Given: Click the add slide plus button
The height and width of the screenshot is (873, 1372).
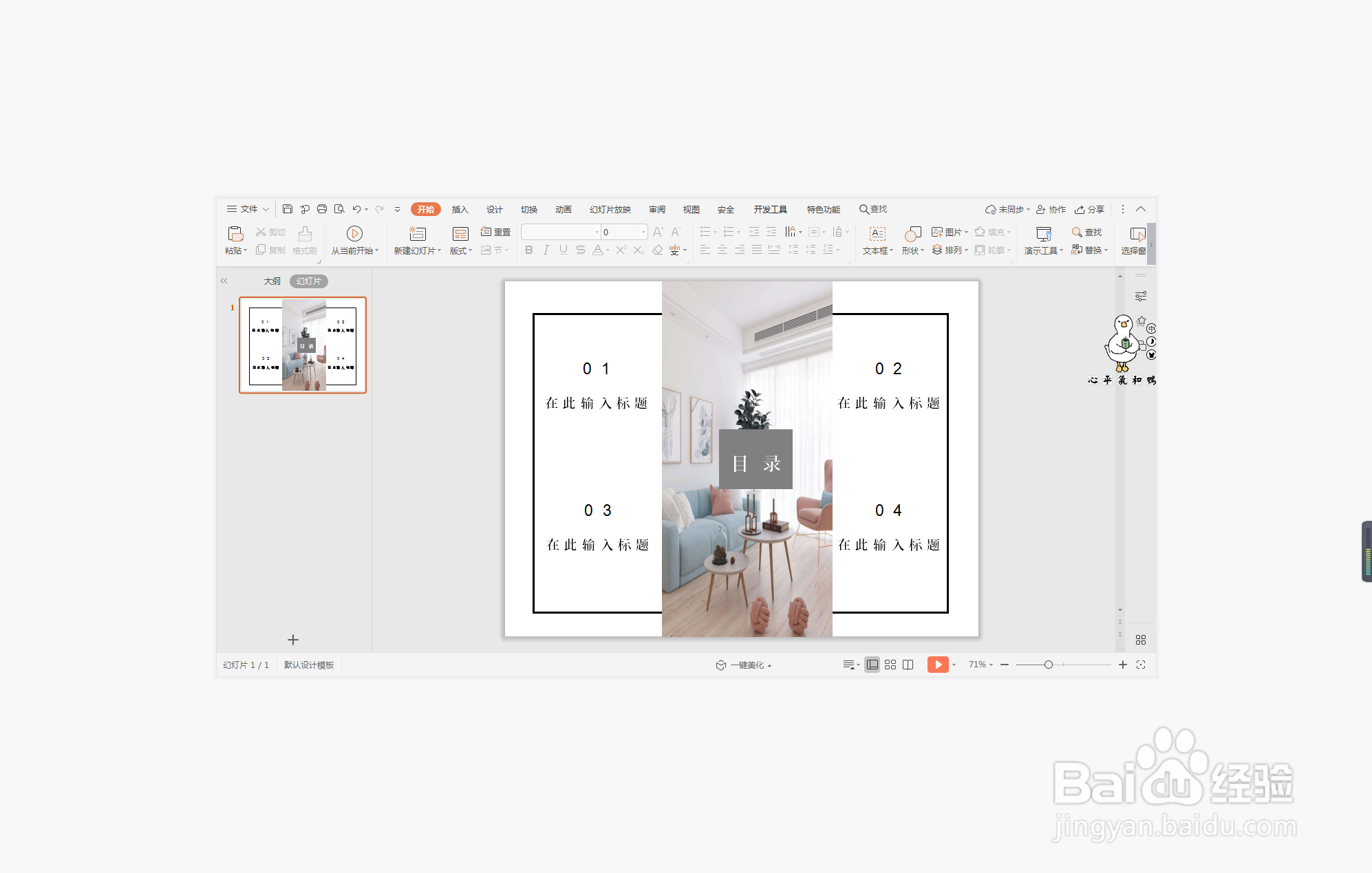Looking at the screenshot, I should (293, 640).
